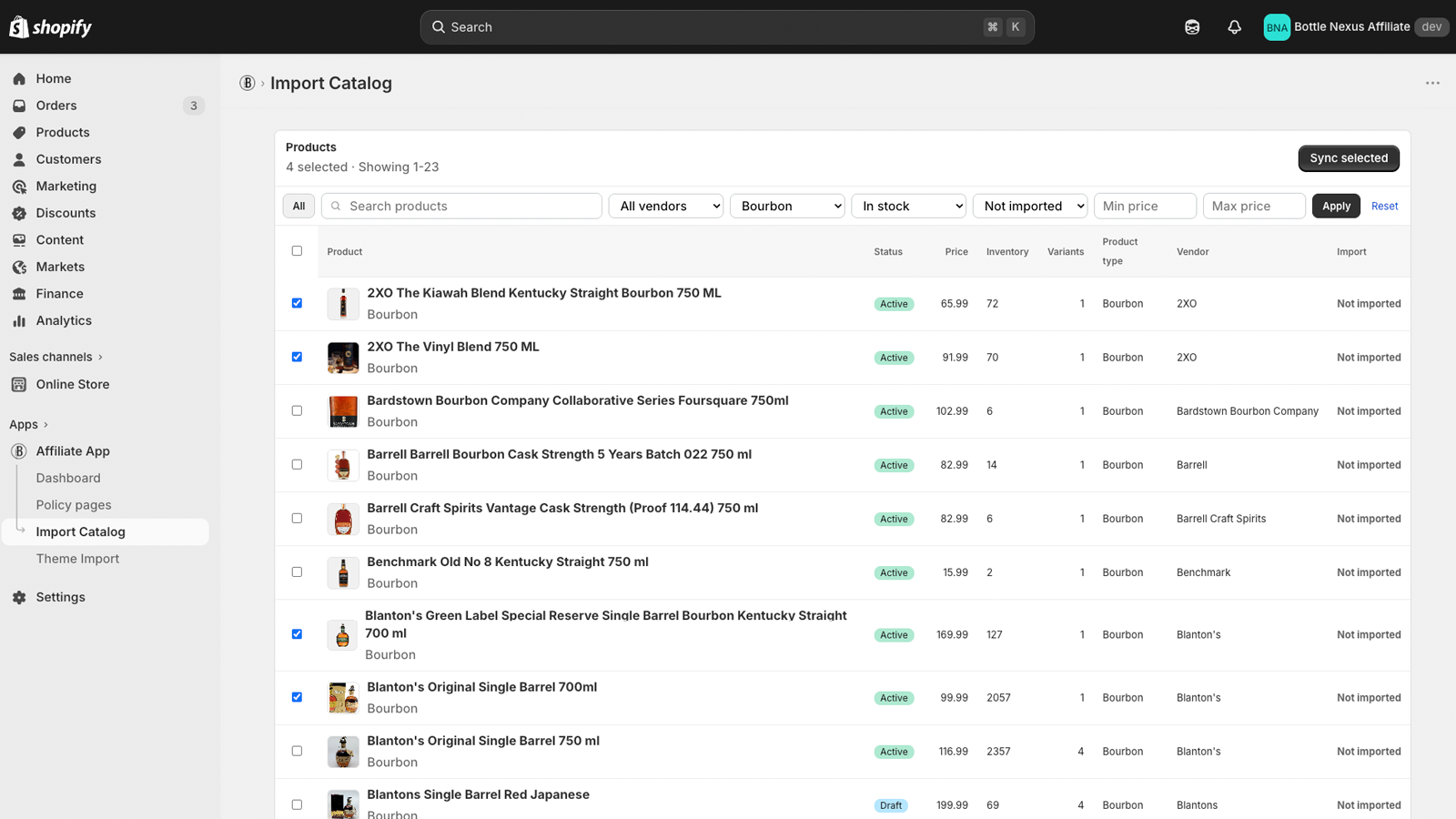Click the Home icon in sidebar
This screenshot has width=1456, height=819.
click(19, 79)
